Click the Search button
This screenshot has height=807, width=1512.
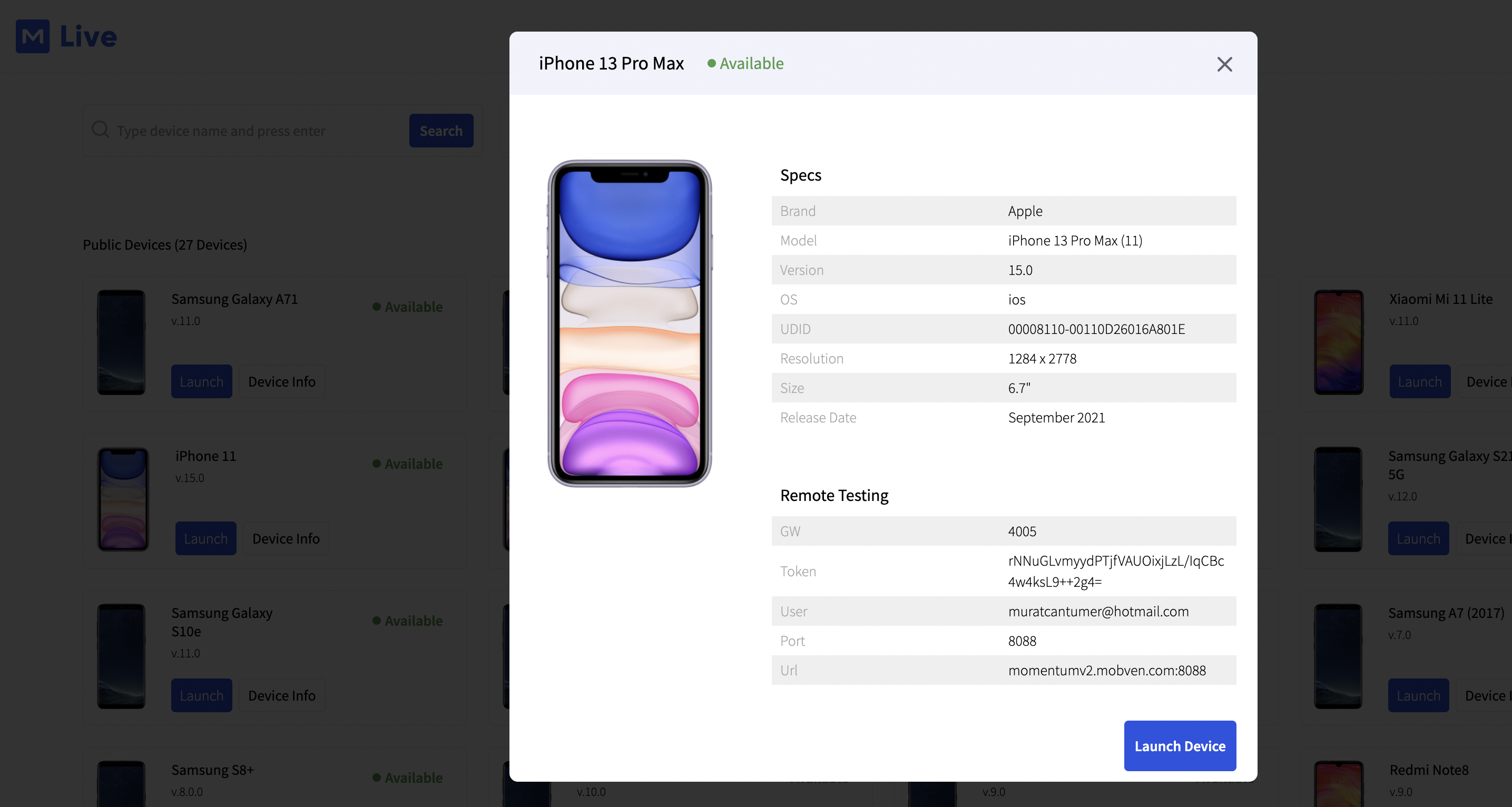[x=441, y=130]
